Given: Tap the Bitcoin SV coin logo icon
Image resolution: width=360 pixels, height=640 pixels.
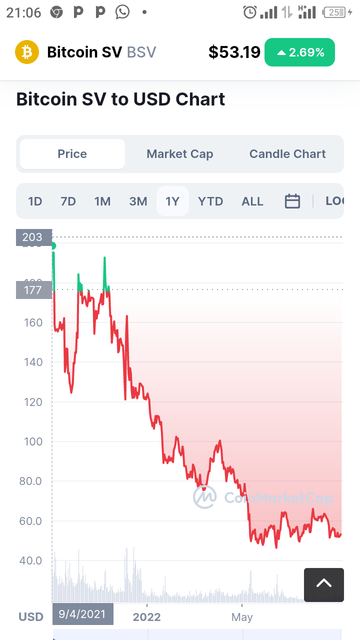Looking at the screenshot, I should tap(27, 52).
